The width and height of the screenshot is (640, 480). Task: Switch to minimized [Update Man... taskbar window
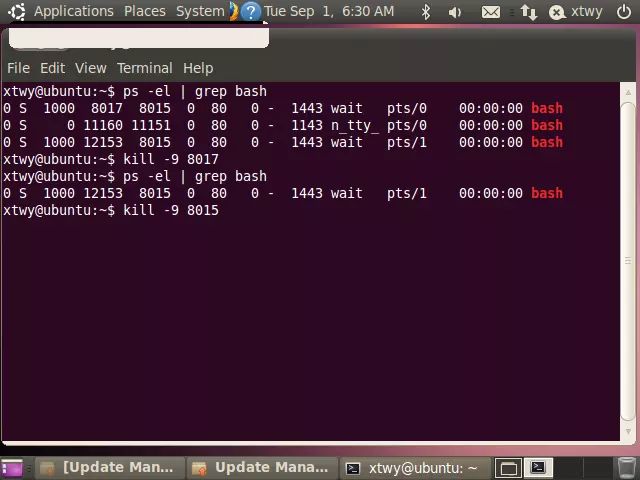109,467
